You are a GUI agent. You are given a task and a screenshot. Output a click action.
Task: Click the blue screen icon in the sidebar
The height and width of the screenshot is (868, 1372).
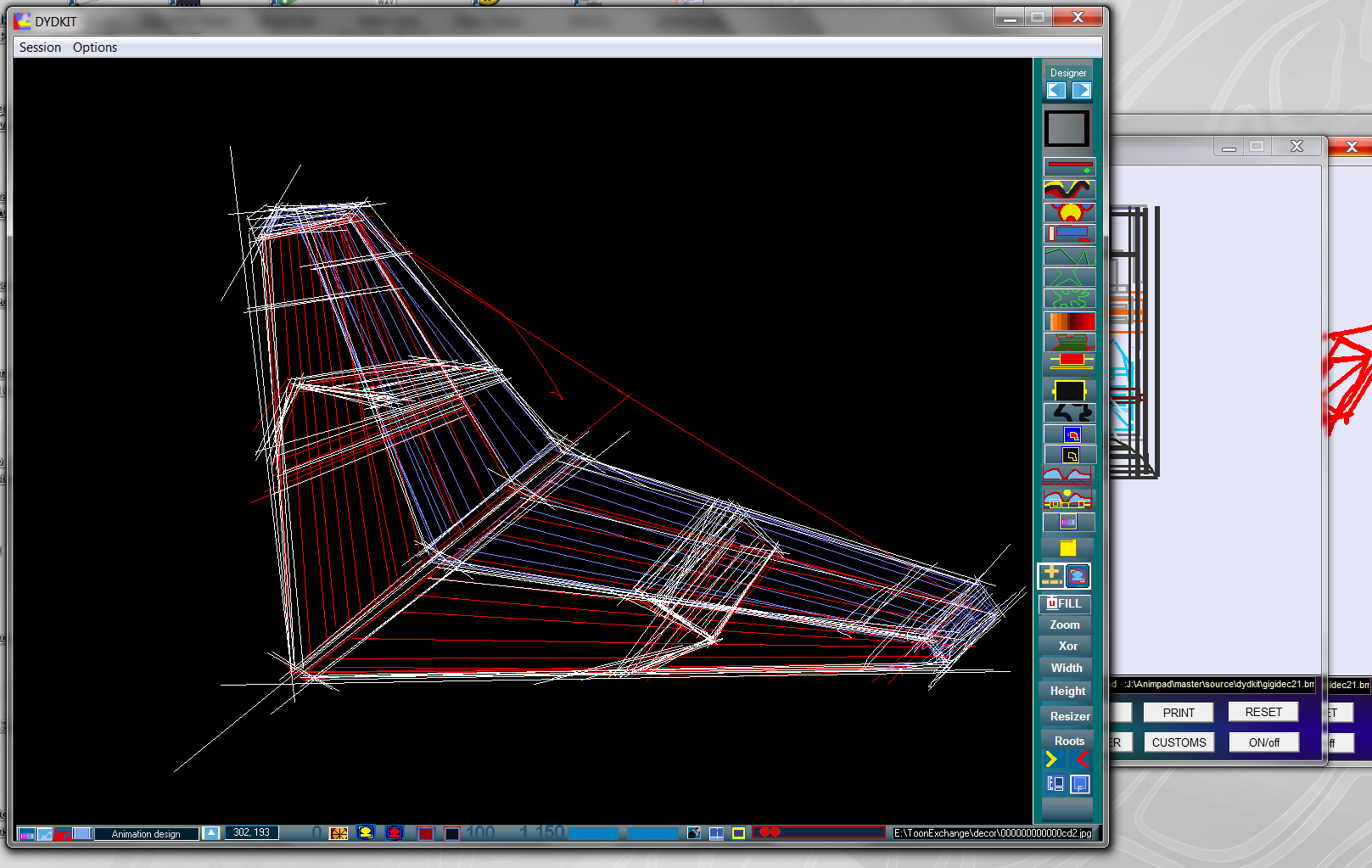pyautogui.click(x=1080, y=784)
